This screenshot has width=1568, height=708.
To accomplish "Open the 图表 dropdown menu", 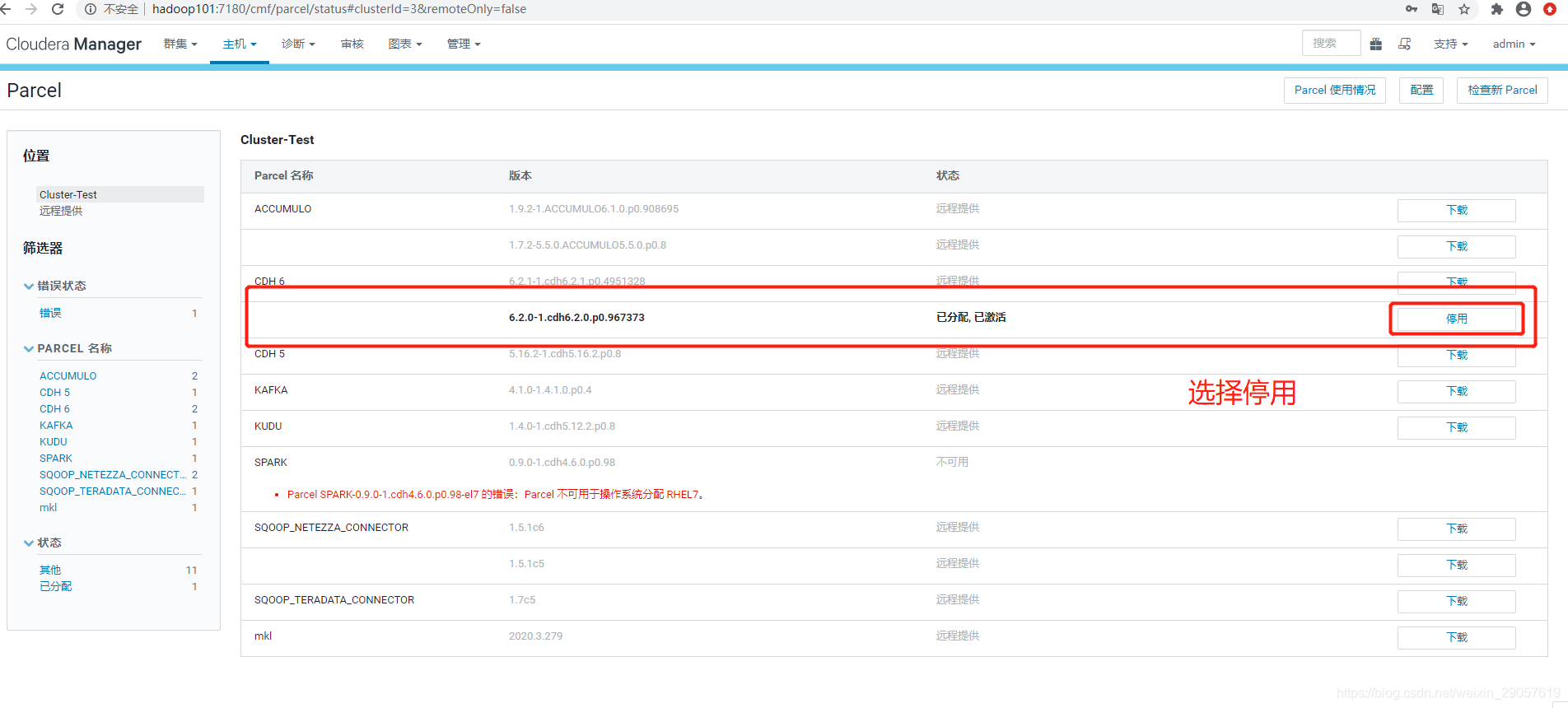I will (x=405, y=44).
